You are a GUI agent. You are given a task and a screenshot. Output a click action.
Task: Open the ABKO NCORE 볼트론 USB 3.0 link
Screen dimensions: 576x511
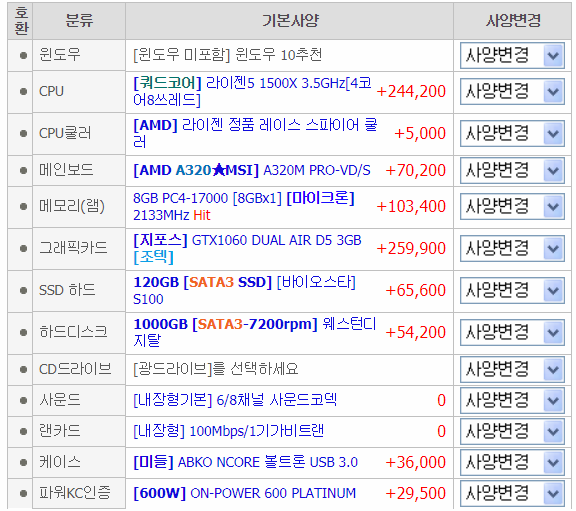click(x=245, y=462)
